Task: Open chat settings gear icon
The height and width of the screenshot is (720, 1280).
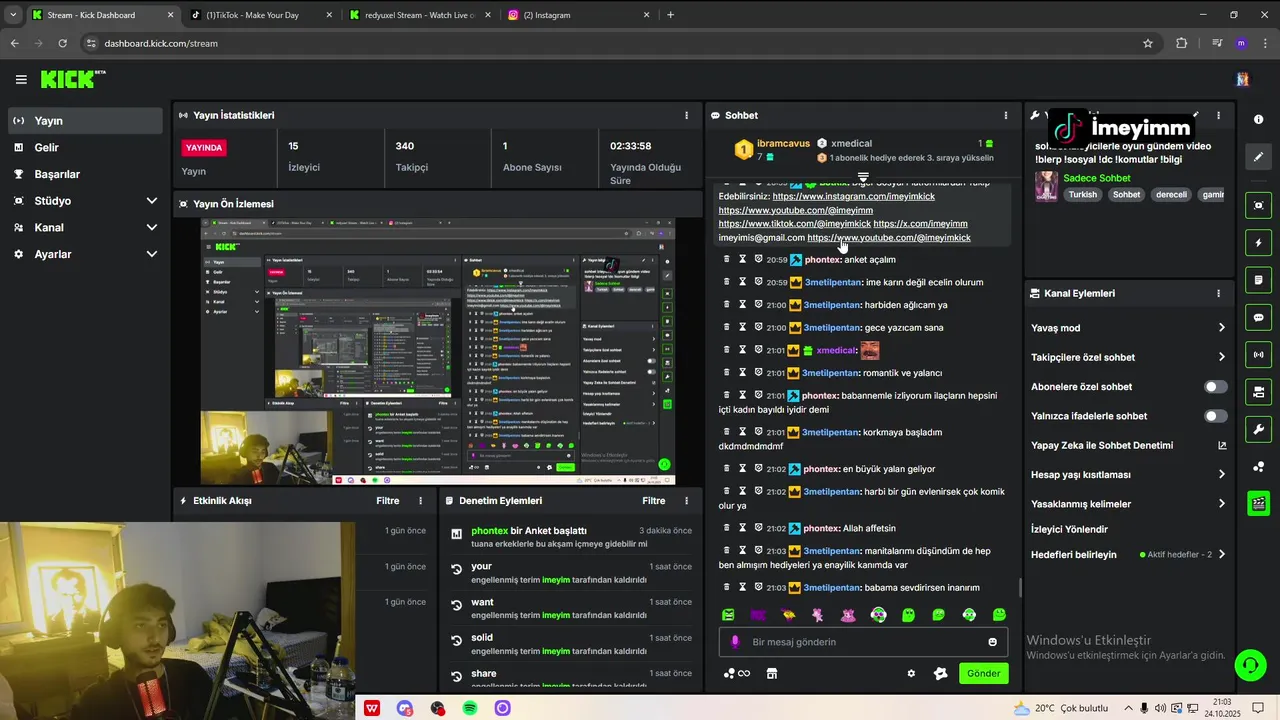Action: (911, 674)
